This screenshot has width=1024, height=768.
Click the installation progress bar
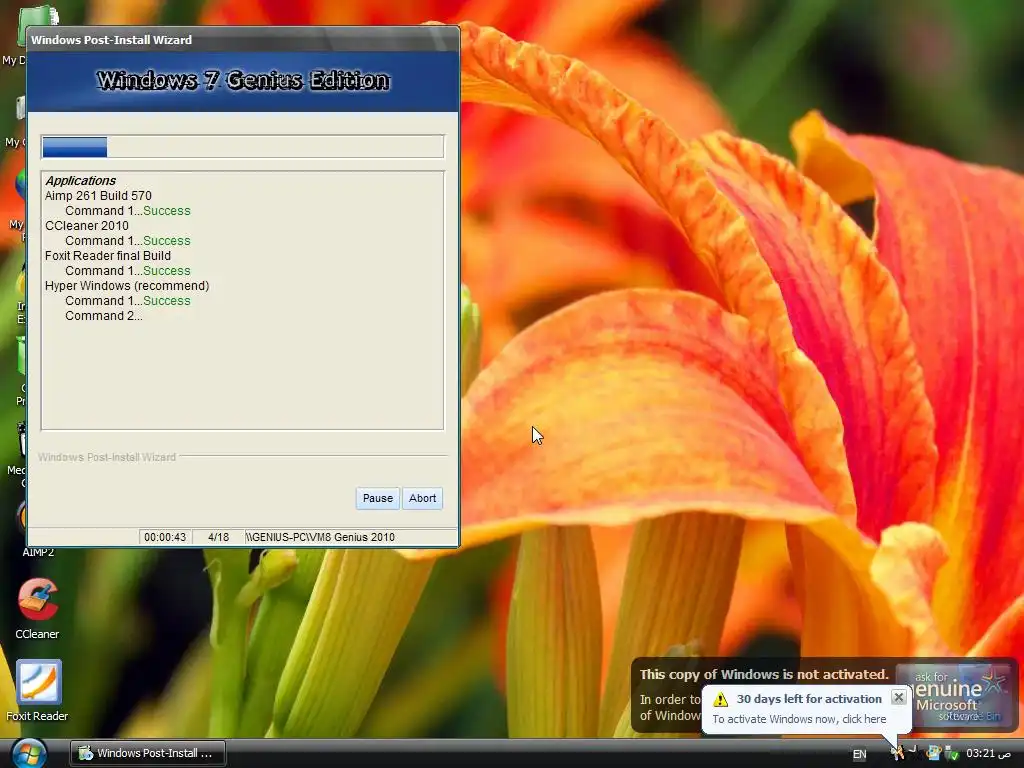[x=243, y=146]
